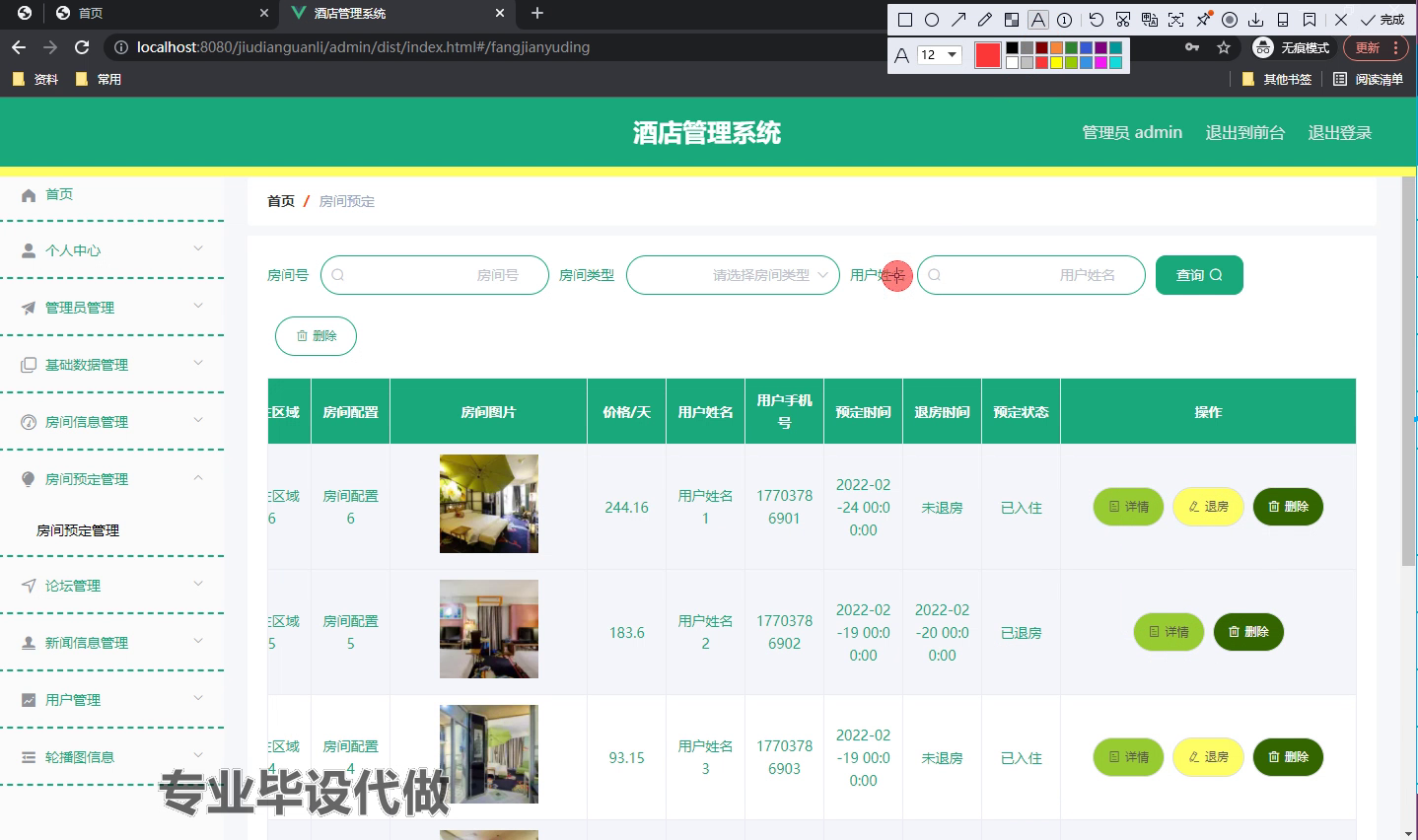
Task: Select the numbered marker tool
Action: (x=1065, y=20)
